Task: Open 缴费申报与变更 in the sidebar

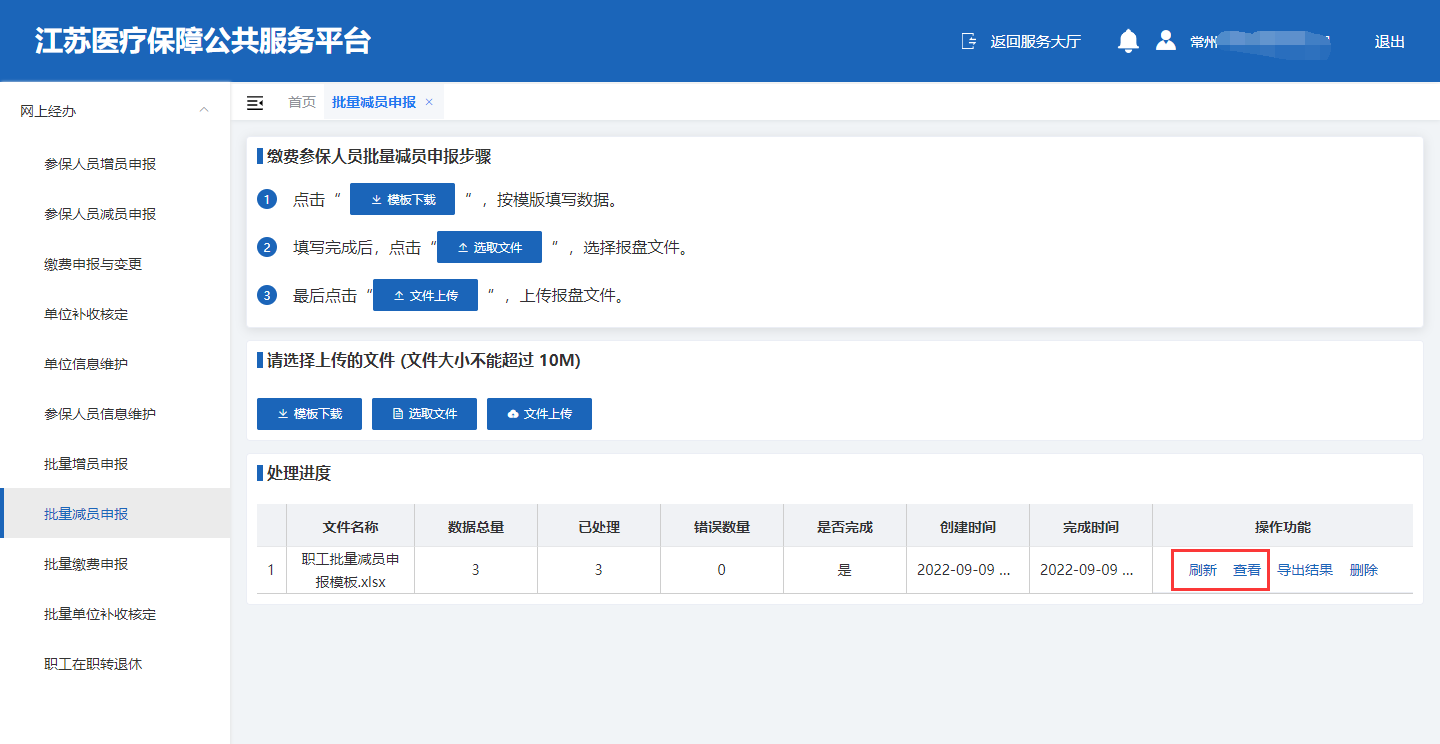Action: pyautogui.click(x=93, y=264)
